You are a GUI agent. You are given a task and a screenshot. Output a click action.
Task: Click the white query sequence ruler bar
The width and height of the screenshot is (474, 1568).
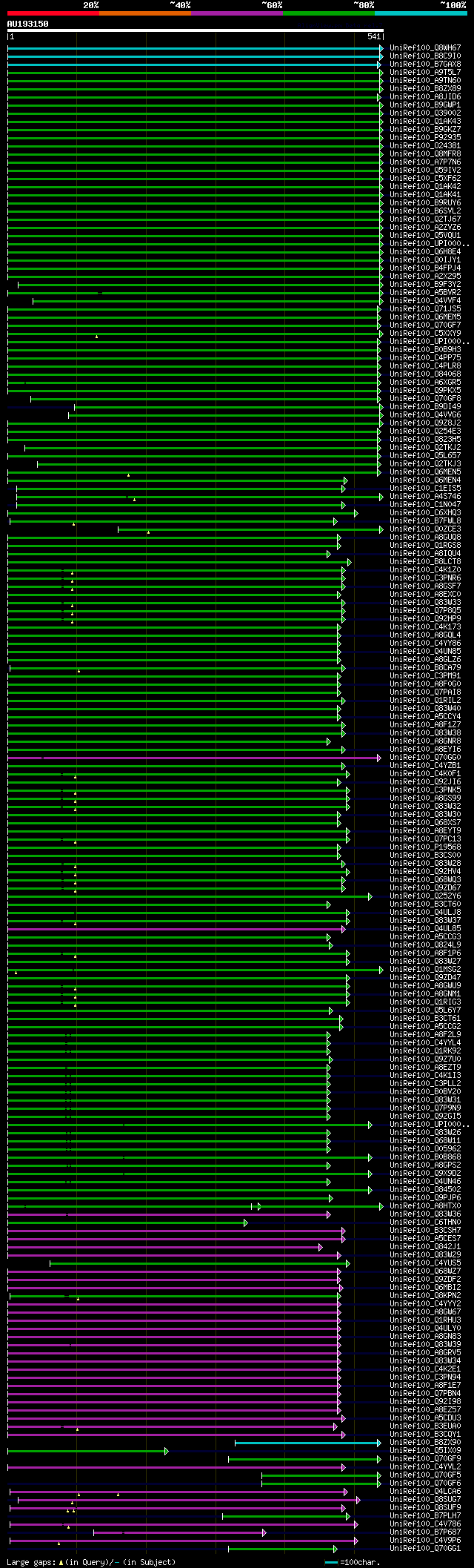[x=195, y=30]
